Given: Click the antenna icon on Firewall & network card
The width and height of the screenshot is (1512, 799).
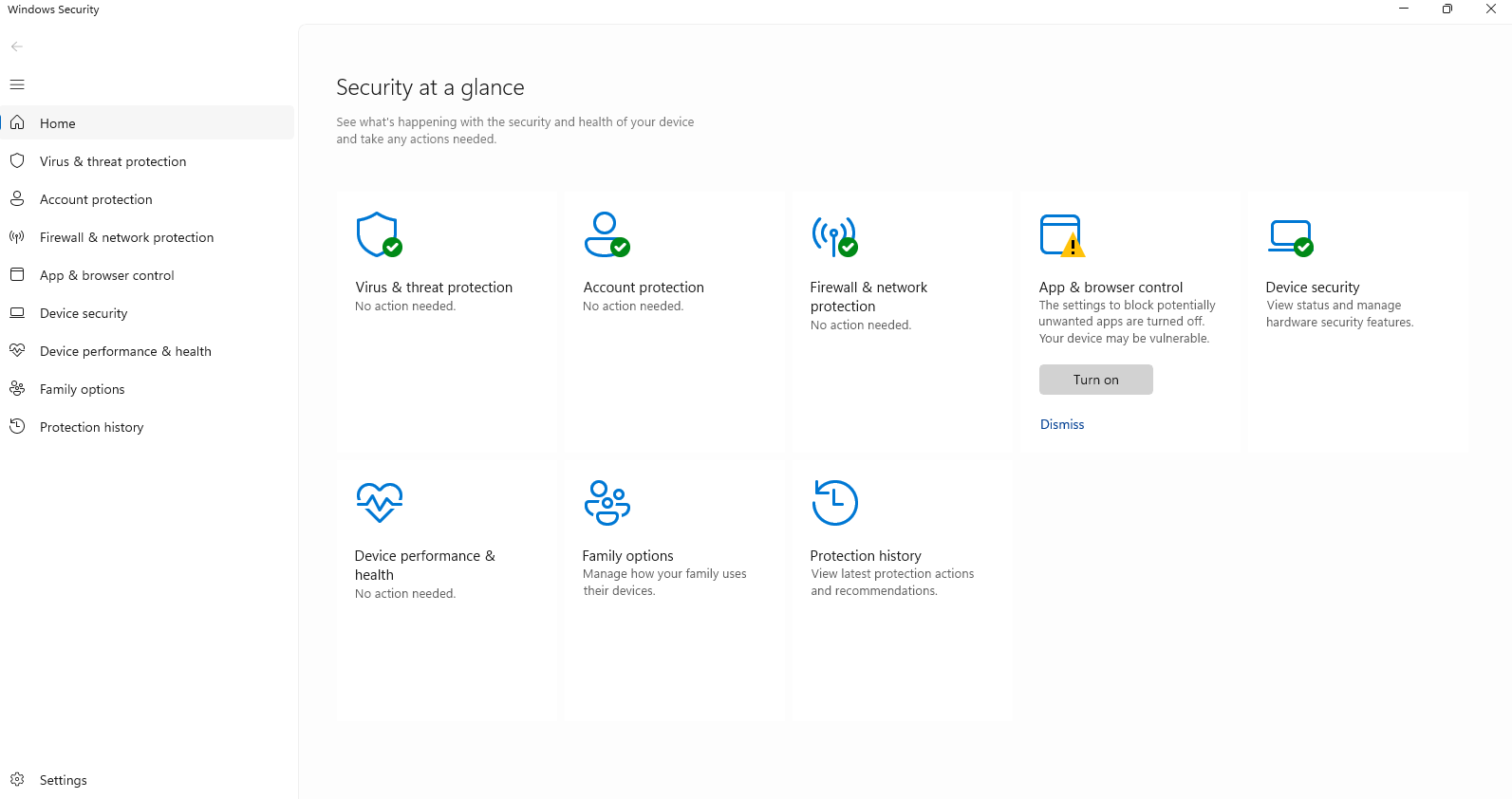Looking at the screenshot, I should point(834,235).
